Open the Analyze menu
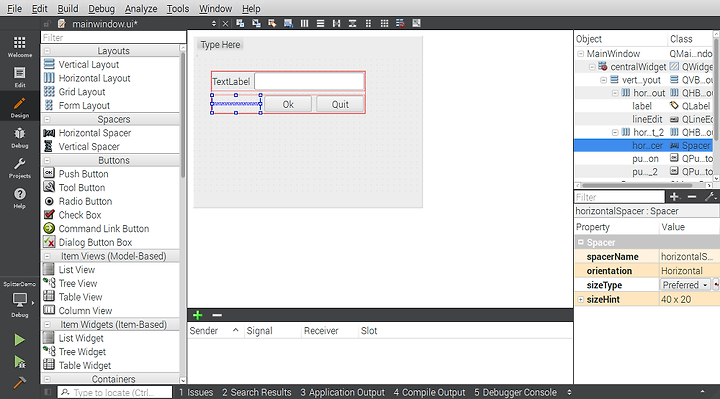Screen dimensions: 720x399 141,8
